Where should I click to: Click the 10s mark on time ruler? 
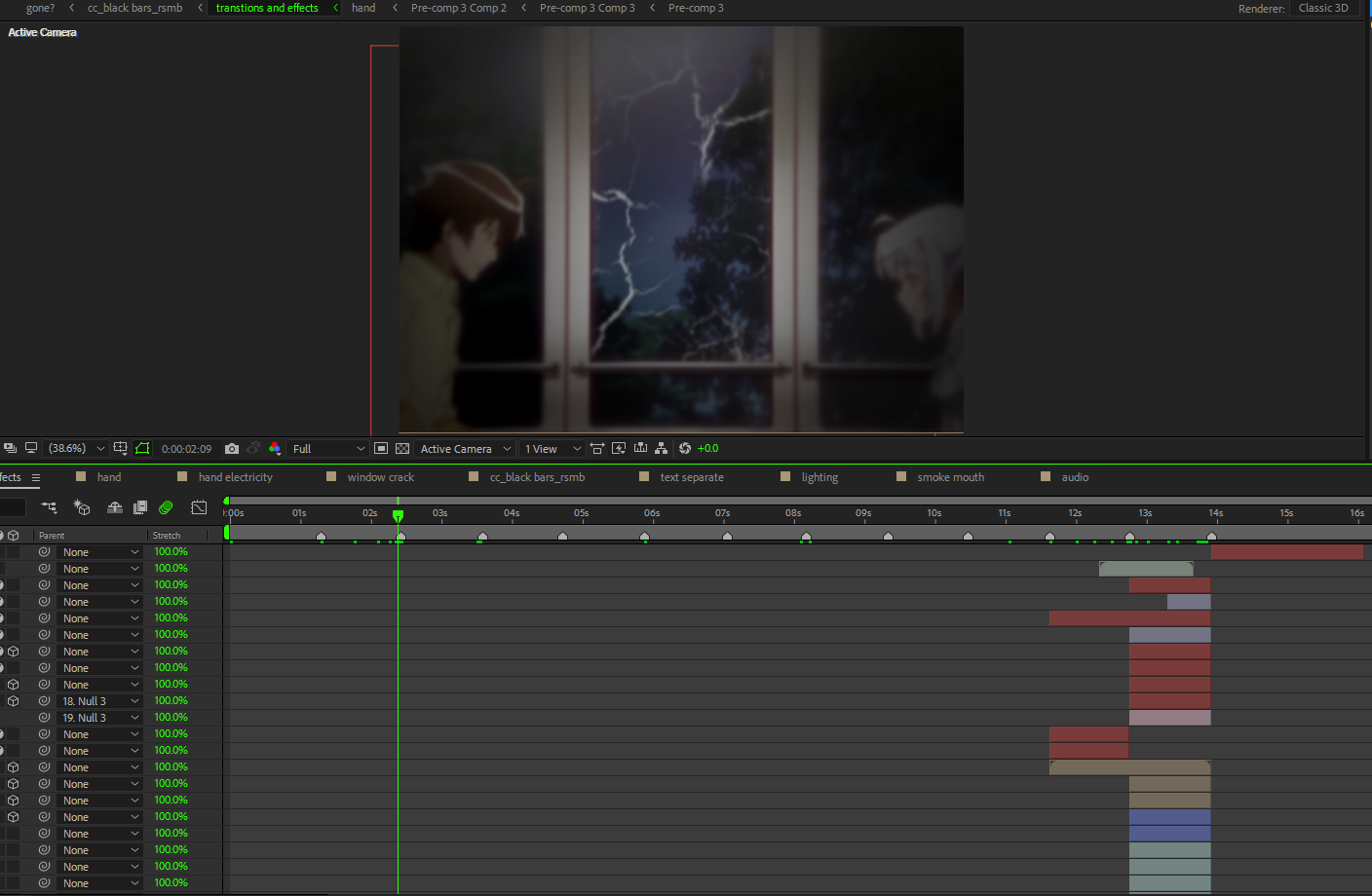point(934,513)
